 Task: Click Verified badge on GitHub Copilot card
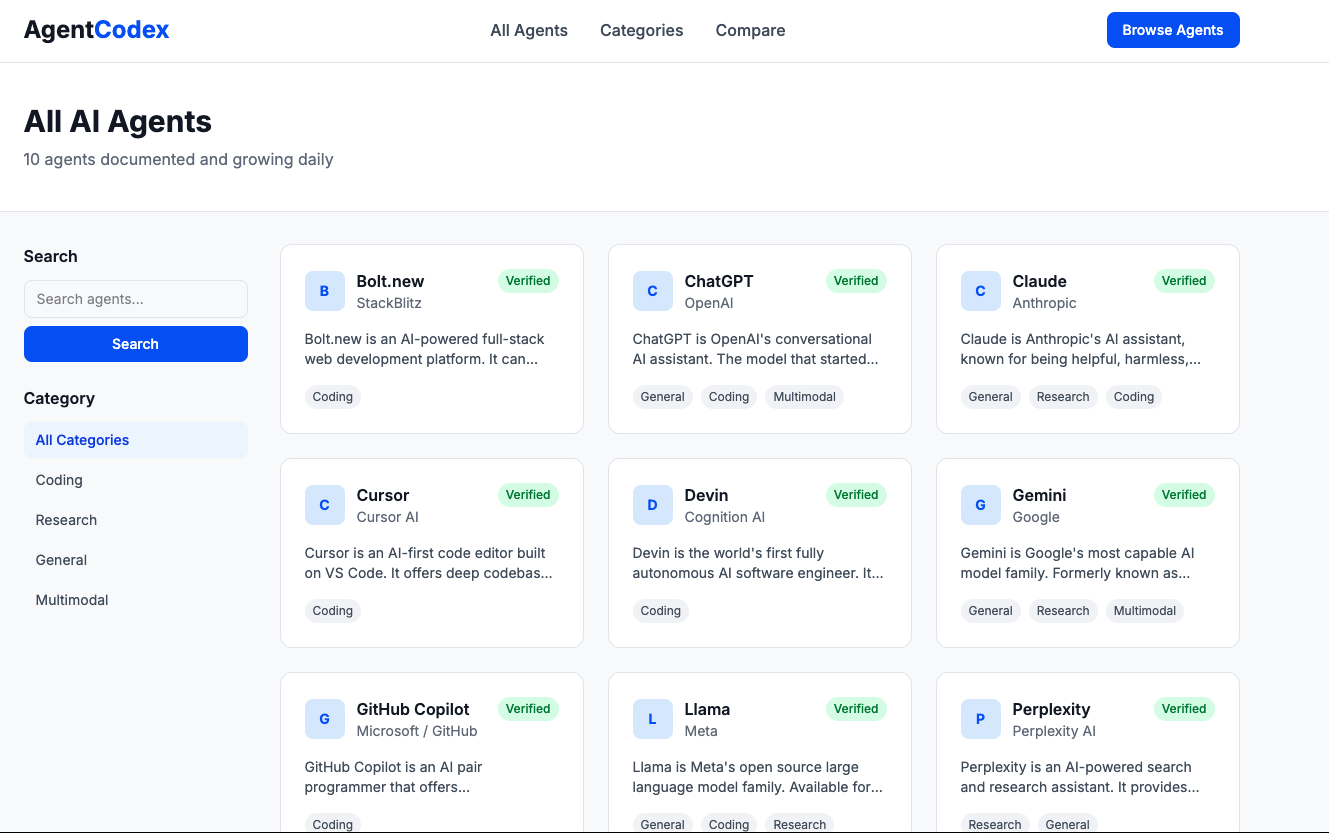[x=528, y=709]
